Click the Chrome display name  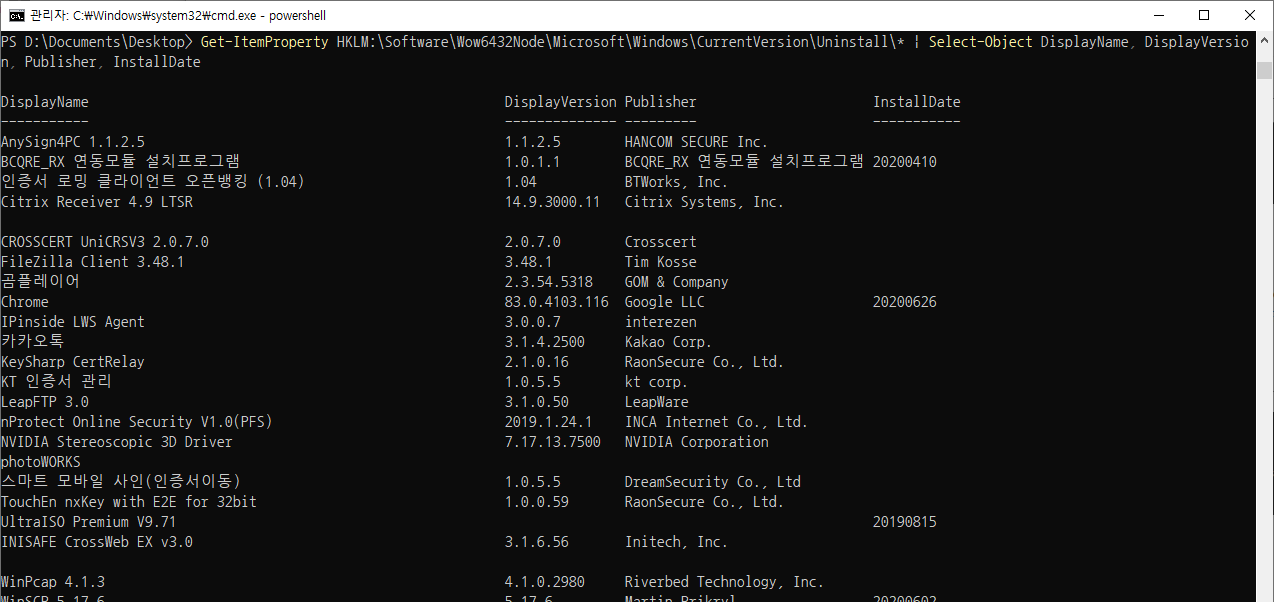[x=25, y=302]
